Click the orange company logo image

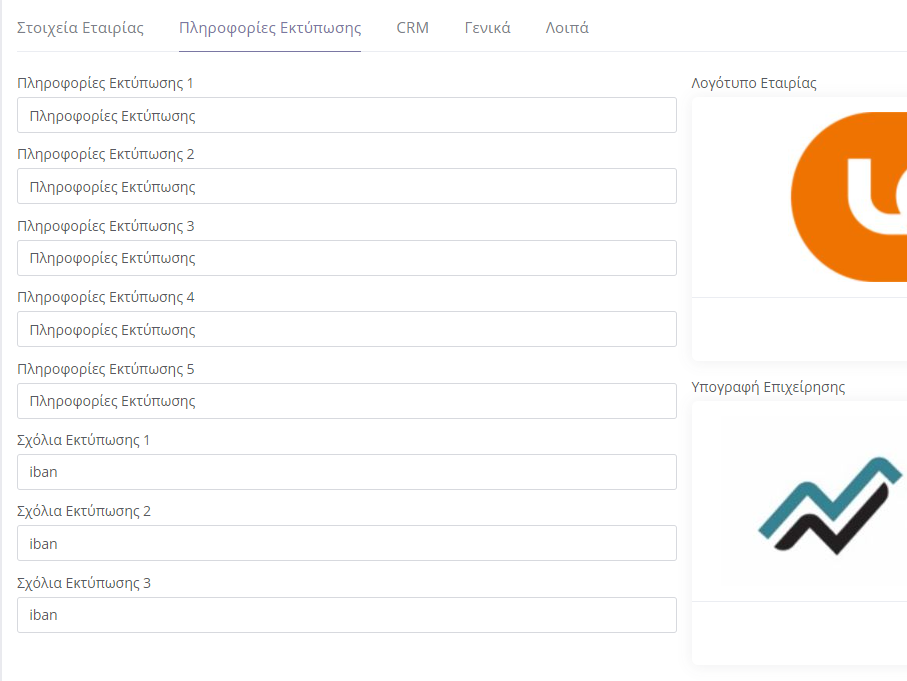coord(849,197)
